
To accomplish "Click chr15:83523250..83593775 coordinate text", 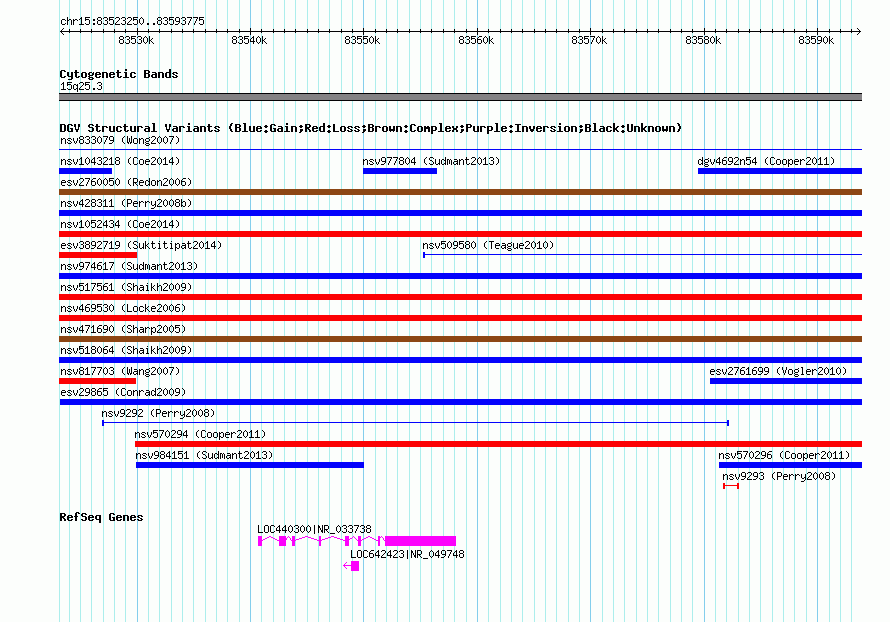I will tap(132, 21).
